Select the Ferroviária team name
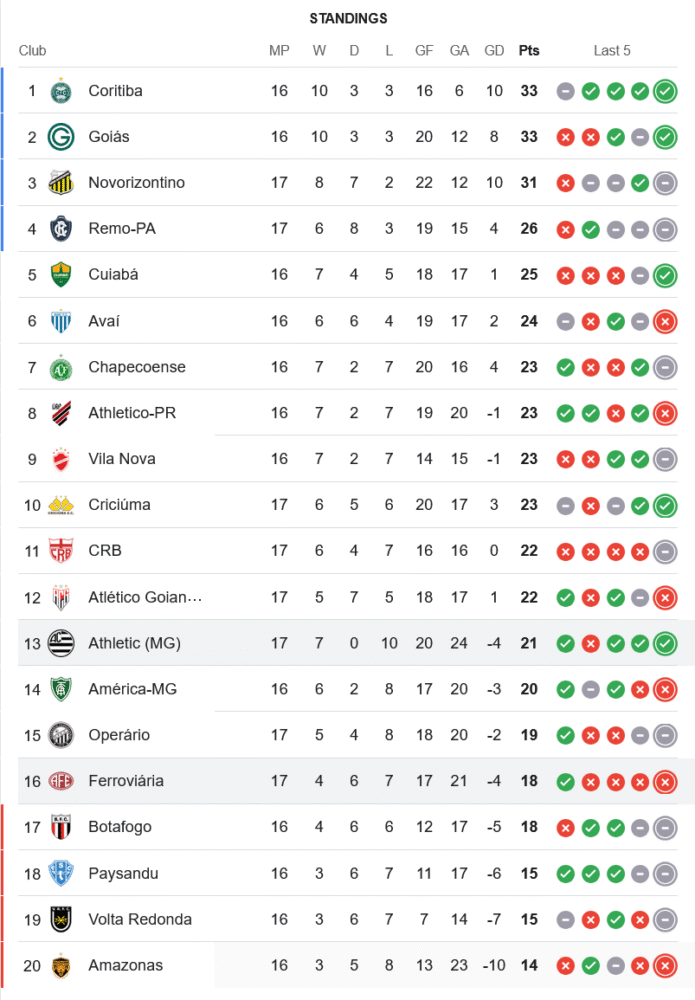 pos(125,781)
